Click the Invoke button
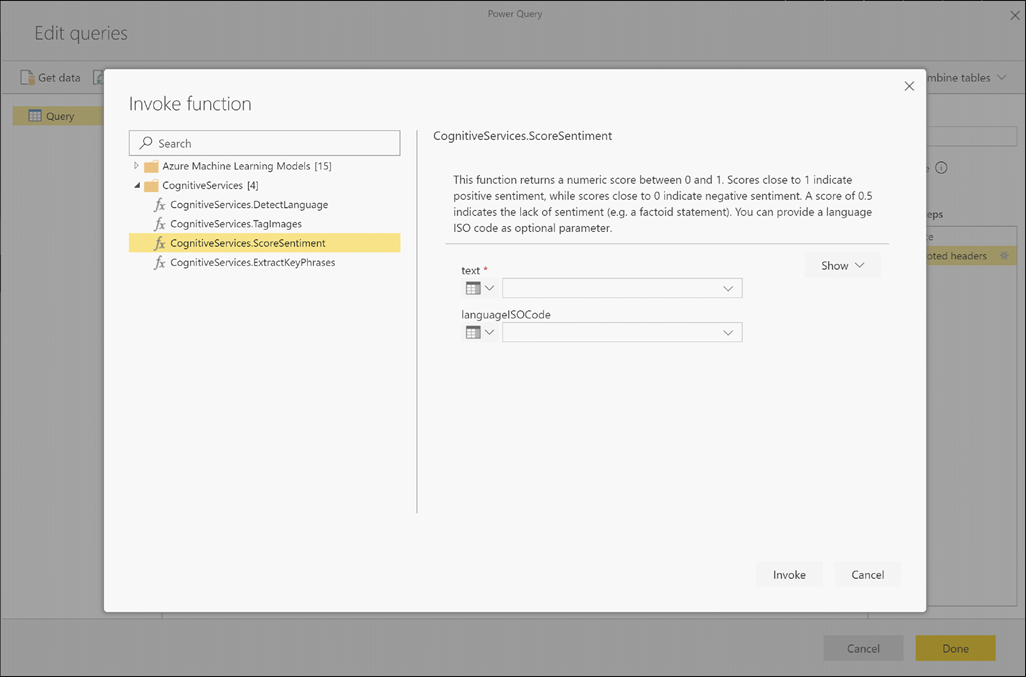The width and height of the screenshot is (1026, 677). point(789,574)
